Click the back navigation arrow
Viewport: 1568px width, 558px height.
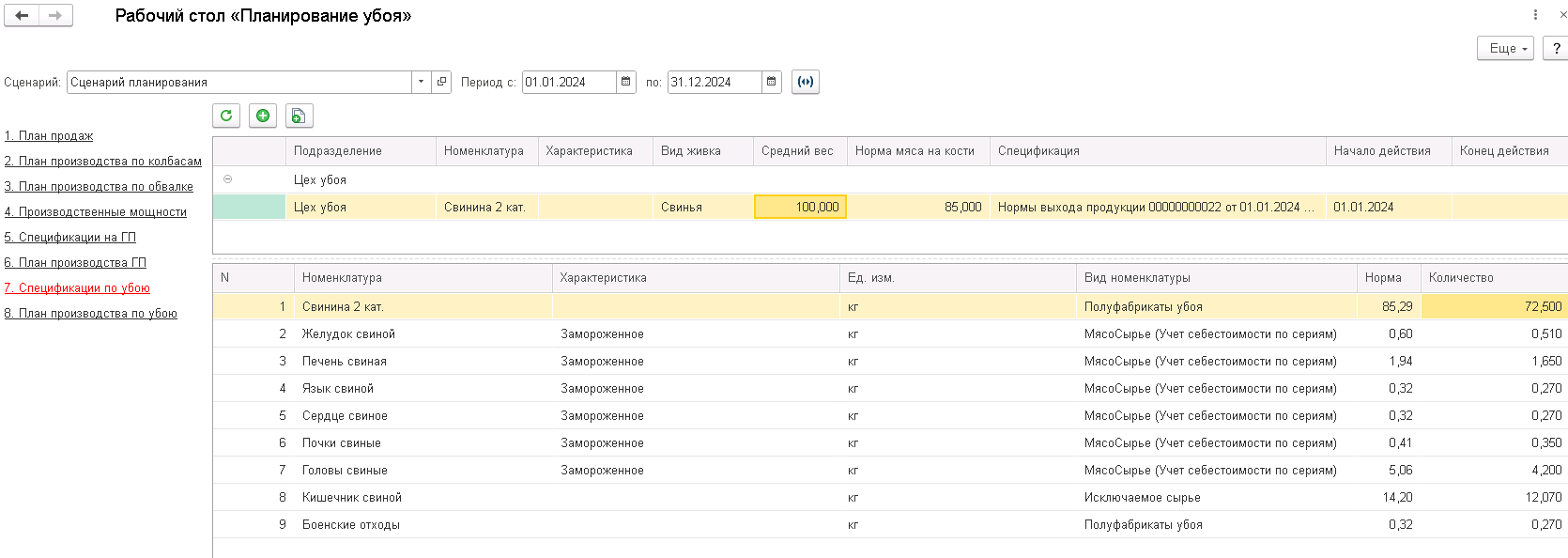click(22, 16)
